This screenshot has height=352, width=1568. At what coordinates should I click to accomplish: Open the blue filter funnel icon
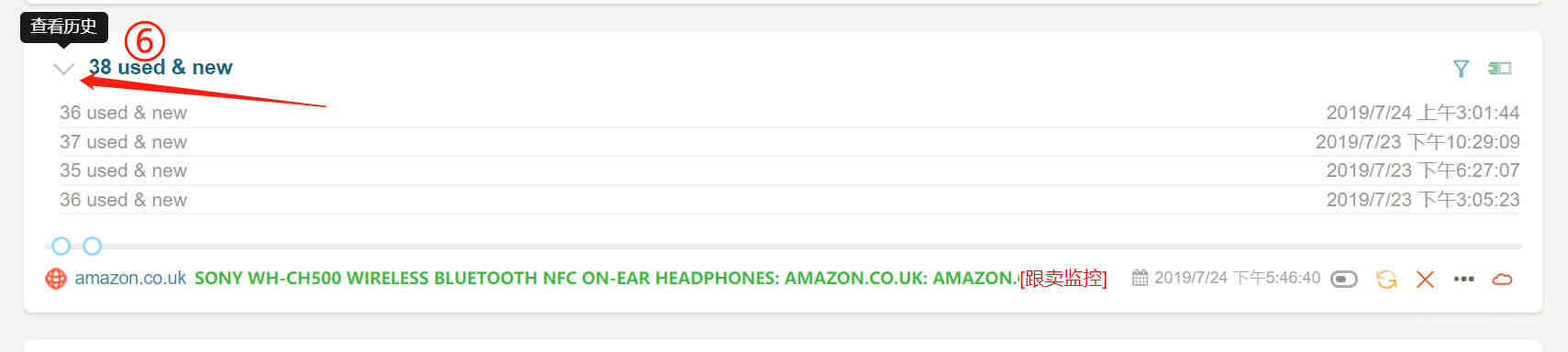(x=1462, y=69)
